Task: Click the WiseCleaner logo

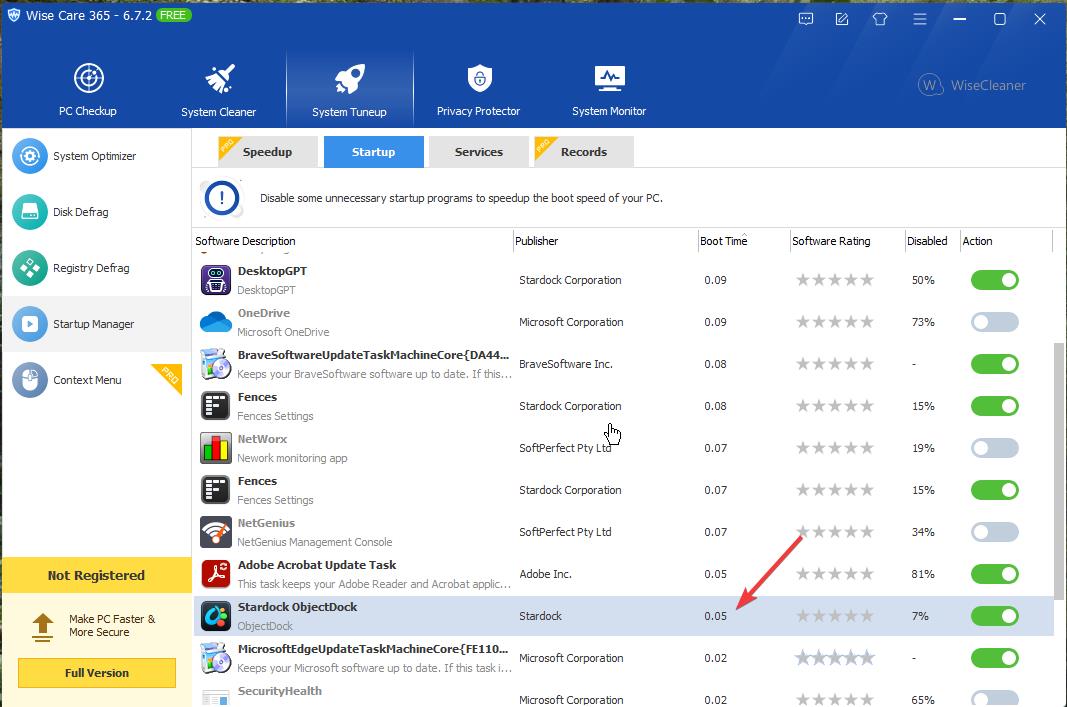Action: [x=972, y=85]
